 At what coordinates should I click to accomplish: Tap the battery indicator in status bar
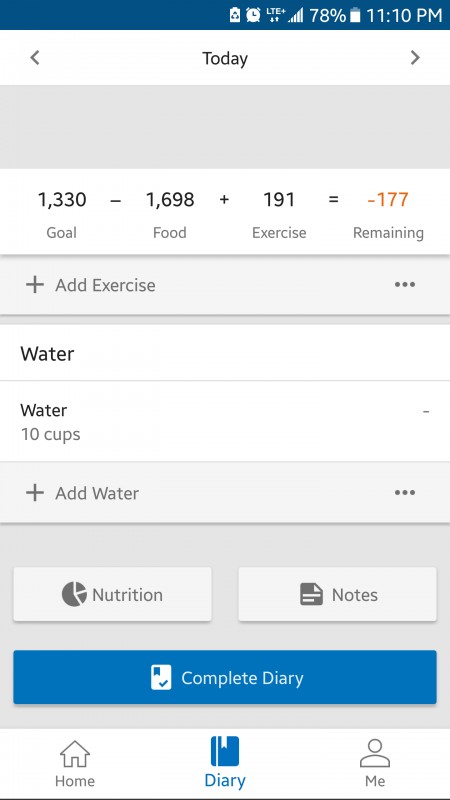coord(355,15)
